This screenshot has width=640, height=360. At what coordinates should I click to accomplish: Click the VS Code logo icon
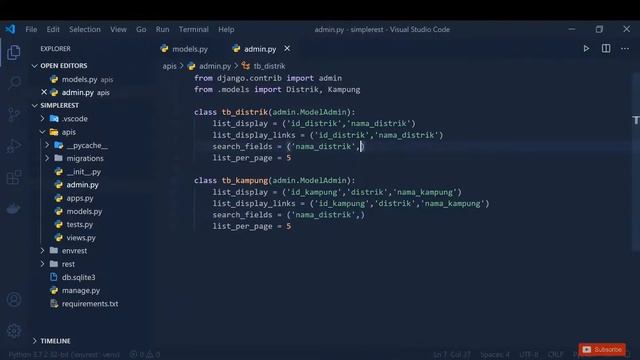coord(10,29)
